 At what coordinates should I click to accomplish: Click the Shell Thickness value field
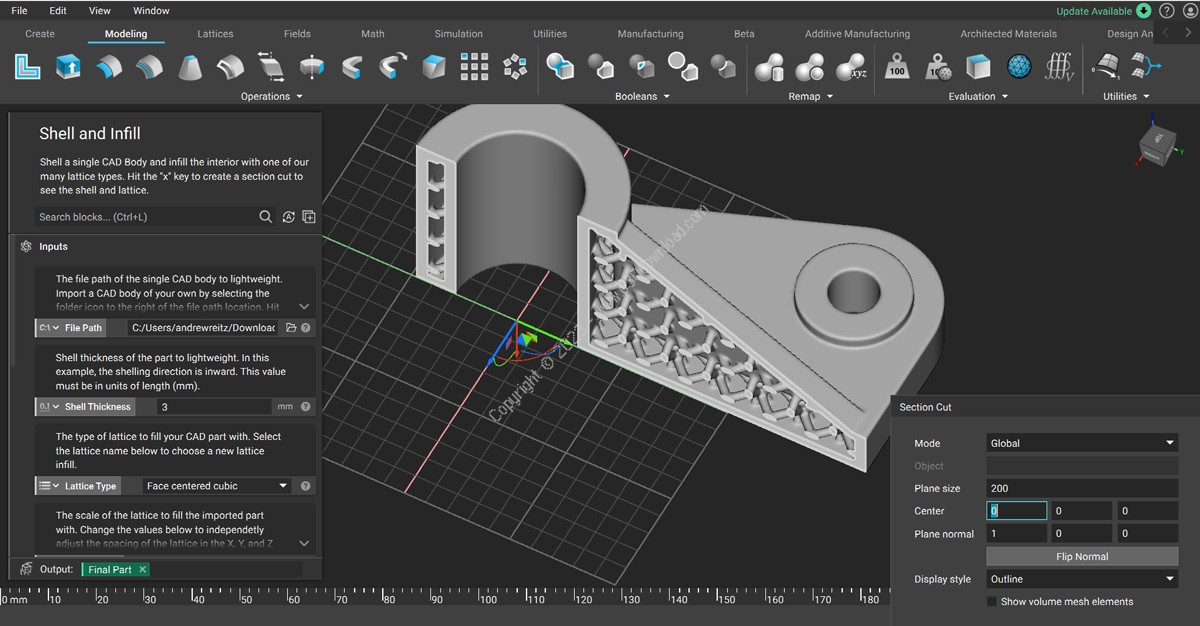pos(215,407)
